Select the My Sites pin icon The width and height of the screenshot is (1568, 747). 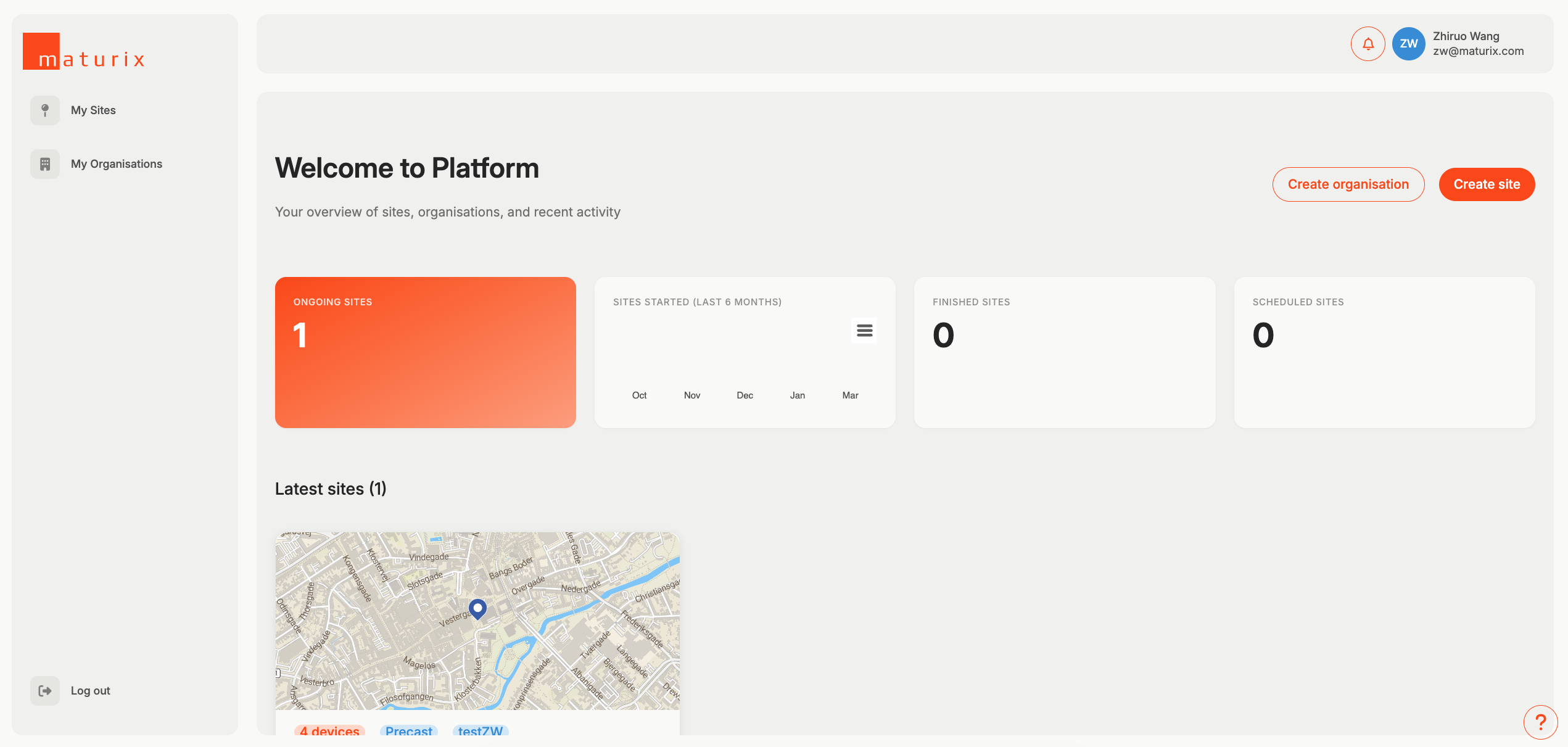(x=44, y=110)
